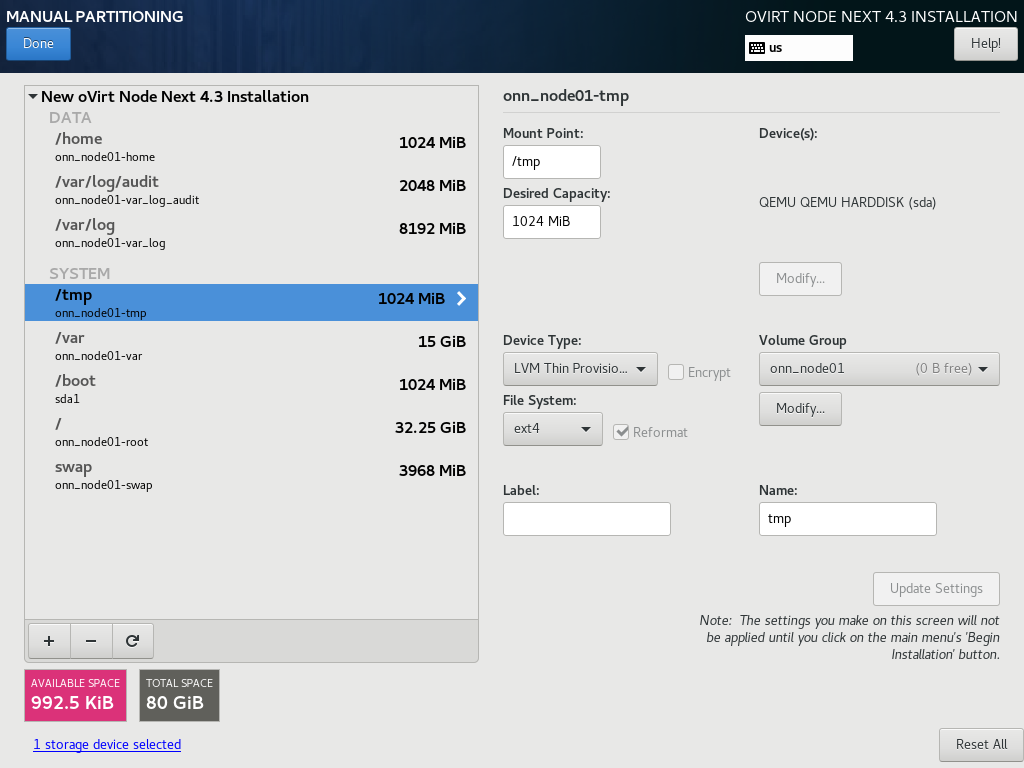Click the 32.25 GiB size value
Viewport: 1024px width, 768px height.
pos(430,428)
